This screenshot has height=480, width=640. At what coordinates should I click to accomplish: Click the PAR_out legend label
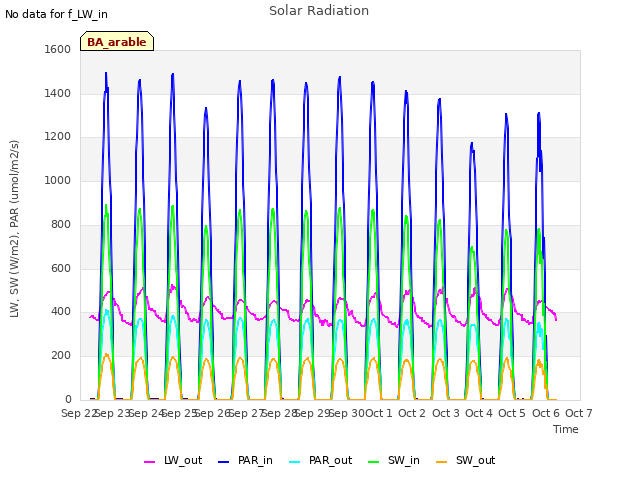(x=330, y=460)
